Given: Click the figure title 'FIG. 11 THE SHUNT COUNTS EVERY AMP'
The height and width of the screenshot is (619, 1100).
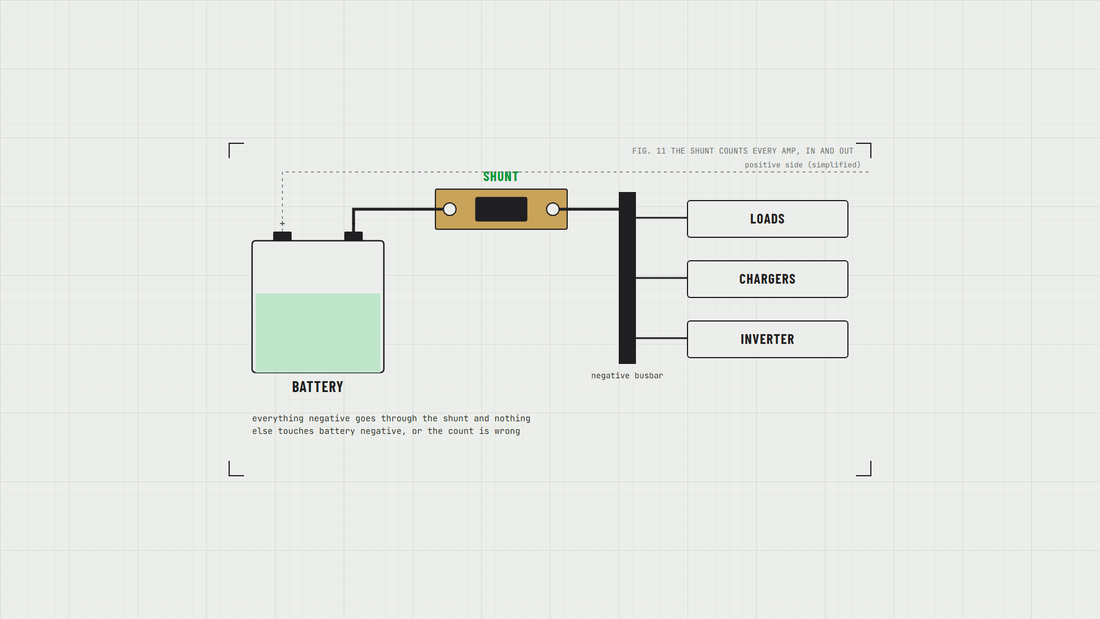Looking at the screenshot, I should point(743,151).
